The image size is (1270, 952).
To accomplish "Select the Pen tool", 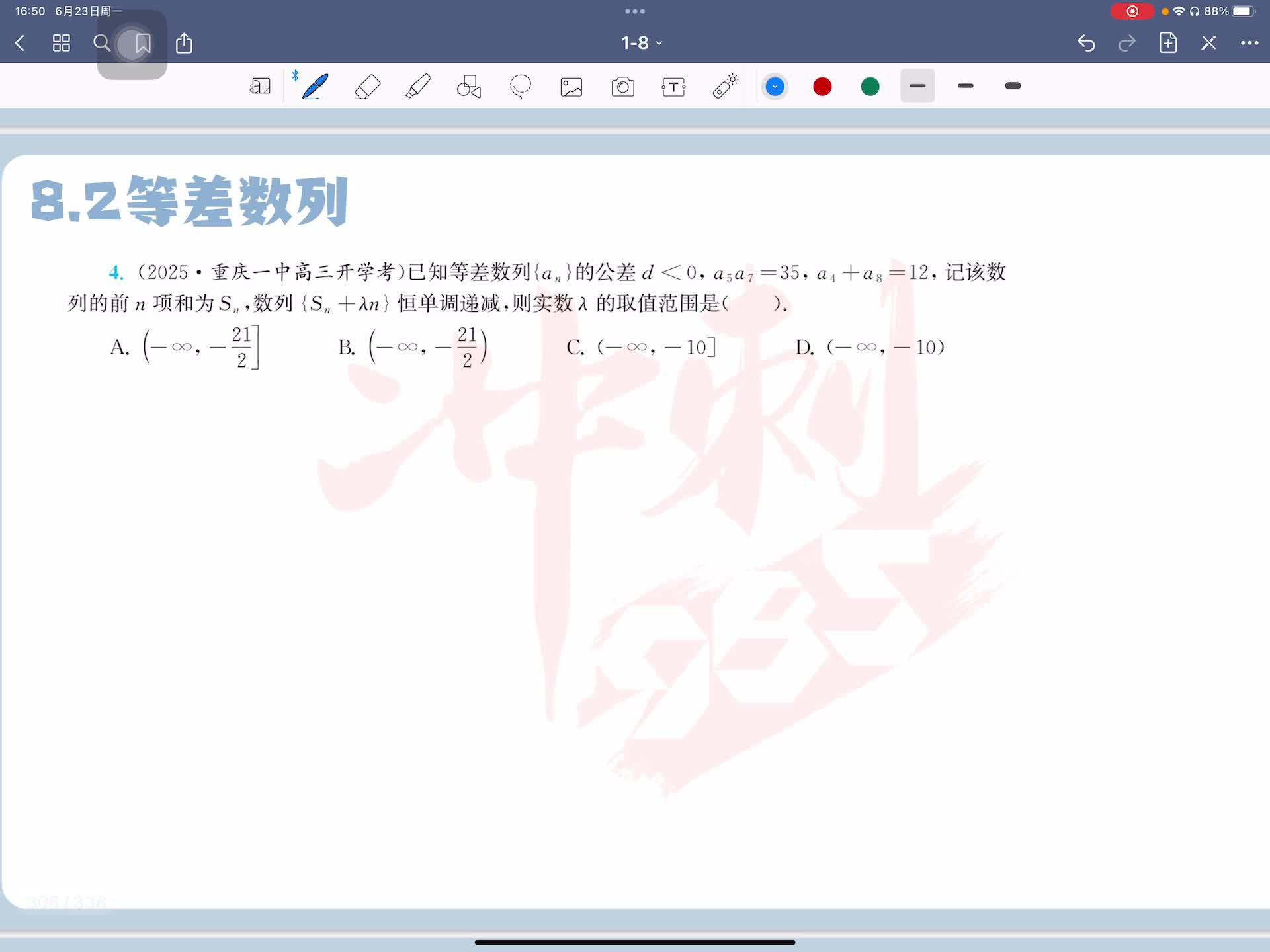I will 315,87.
